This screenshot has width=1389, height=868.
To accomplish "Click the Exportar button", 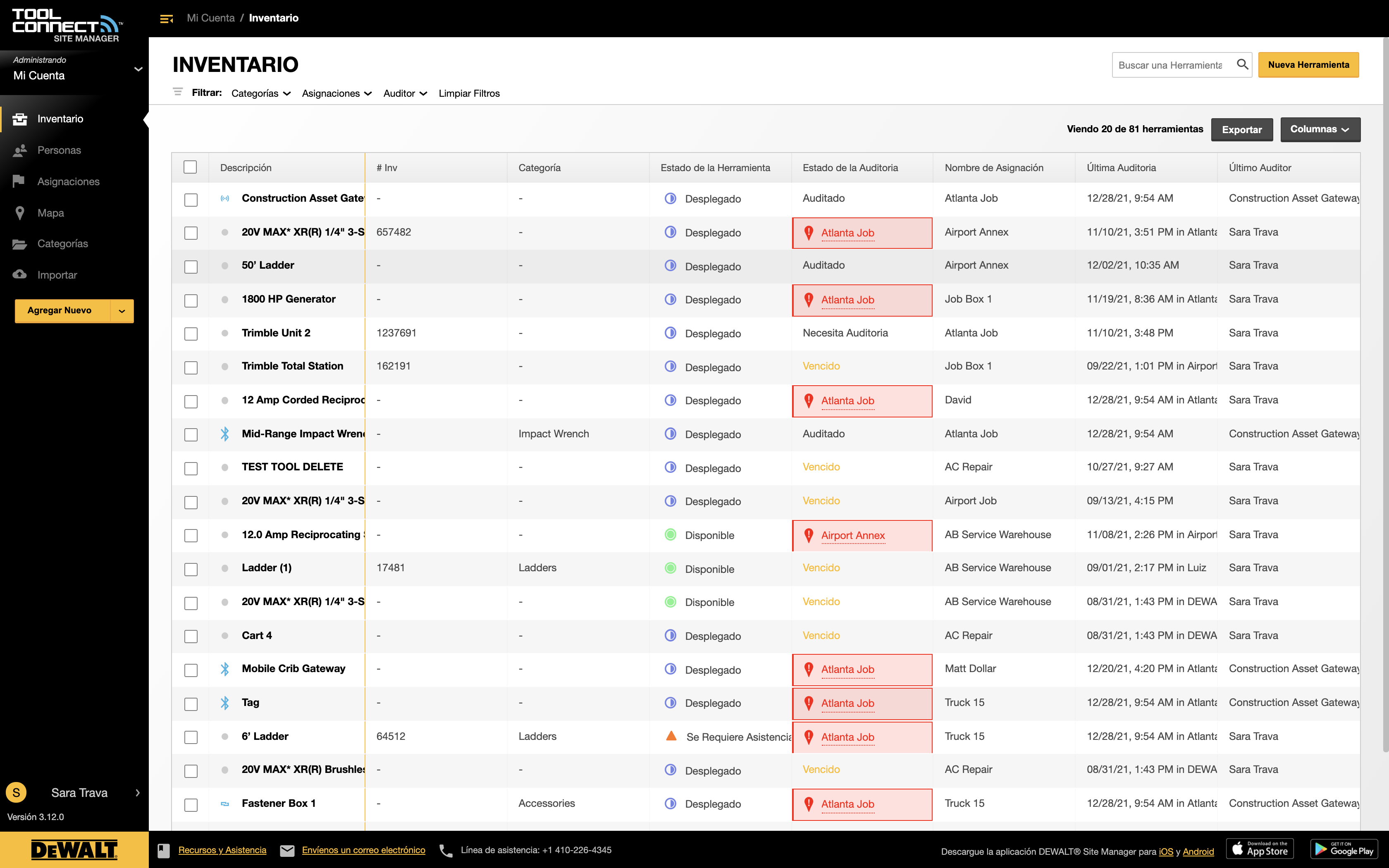I will (x=1242, y=130).
